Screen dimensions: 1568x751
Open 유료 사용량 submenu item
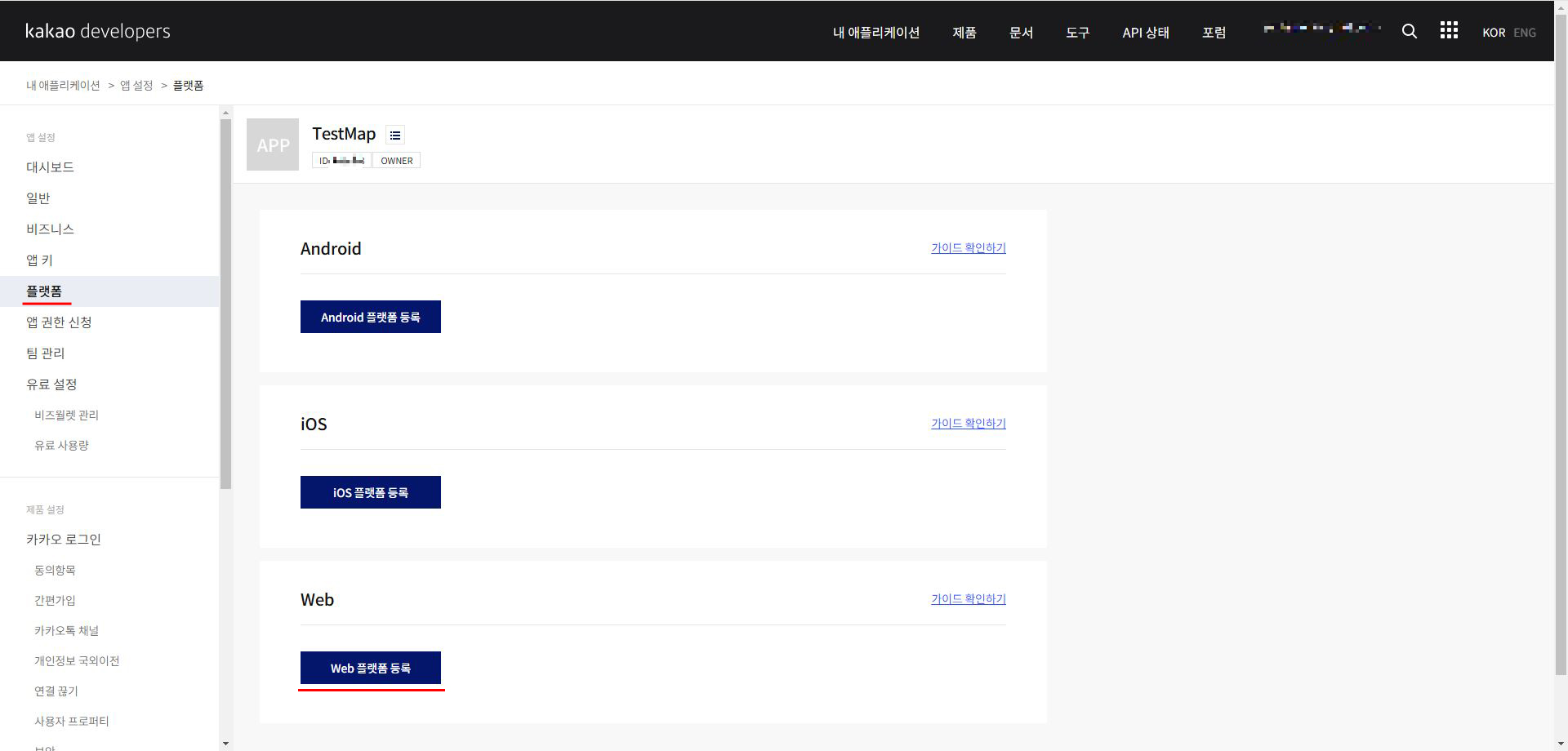[x=61, y=445]
